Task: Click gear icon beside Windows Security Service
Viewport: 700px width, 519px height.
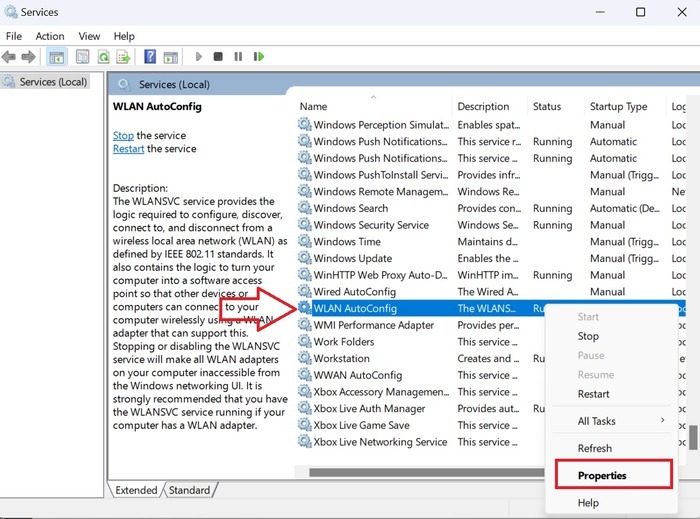Action: point(304,225)
